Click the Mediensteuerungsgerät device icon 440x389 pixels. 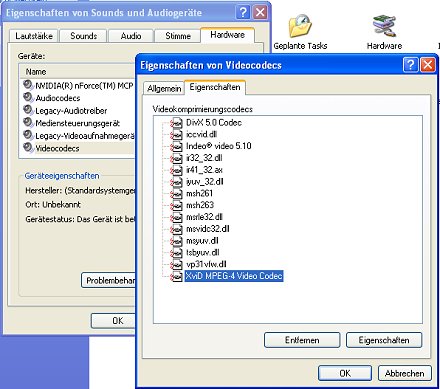(28, 123)
